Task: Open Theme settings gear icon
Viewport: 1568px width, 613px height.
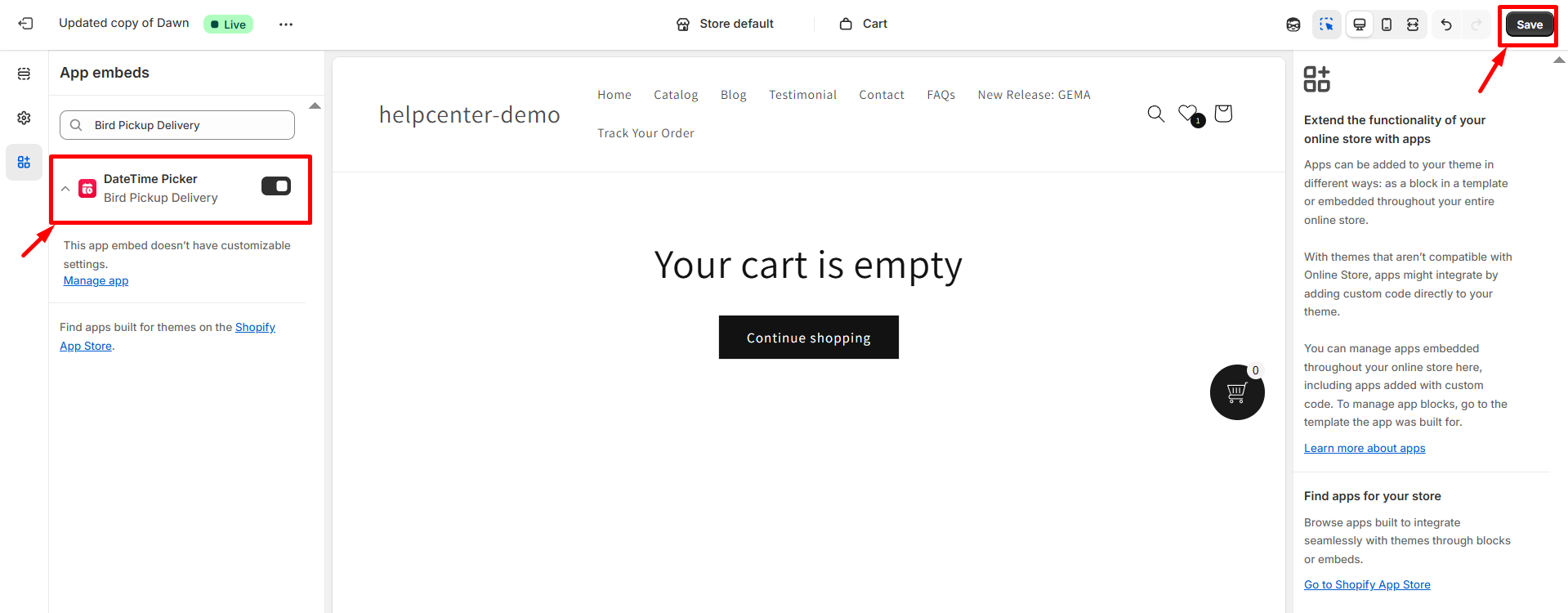Action: pos(24,118)
